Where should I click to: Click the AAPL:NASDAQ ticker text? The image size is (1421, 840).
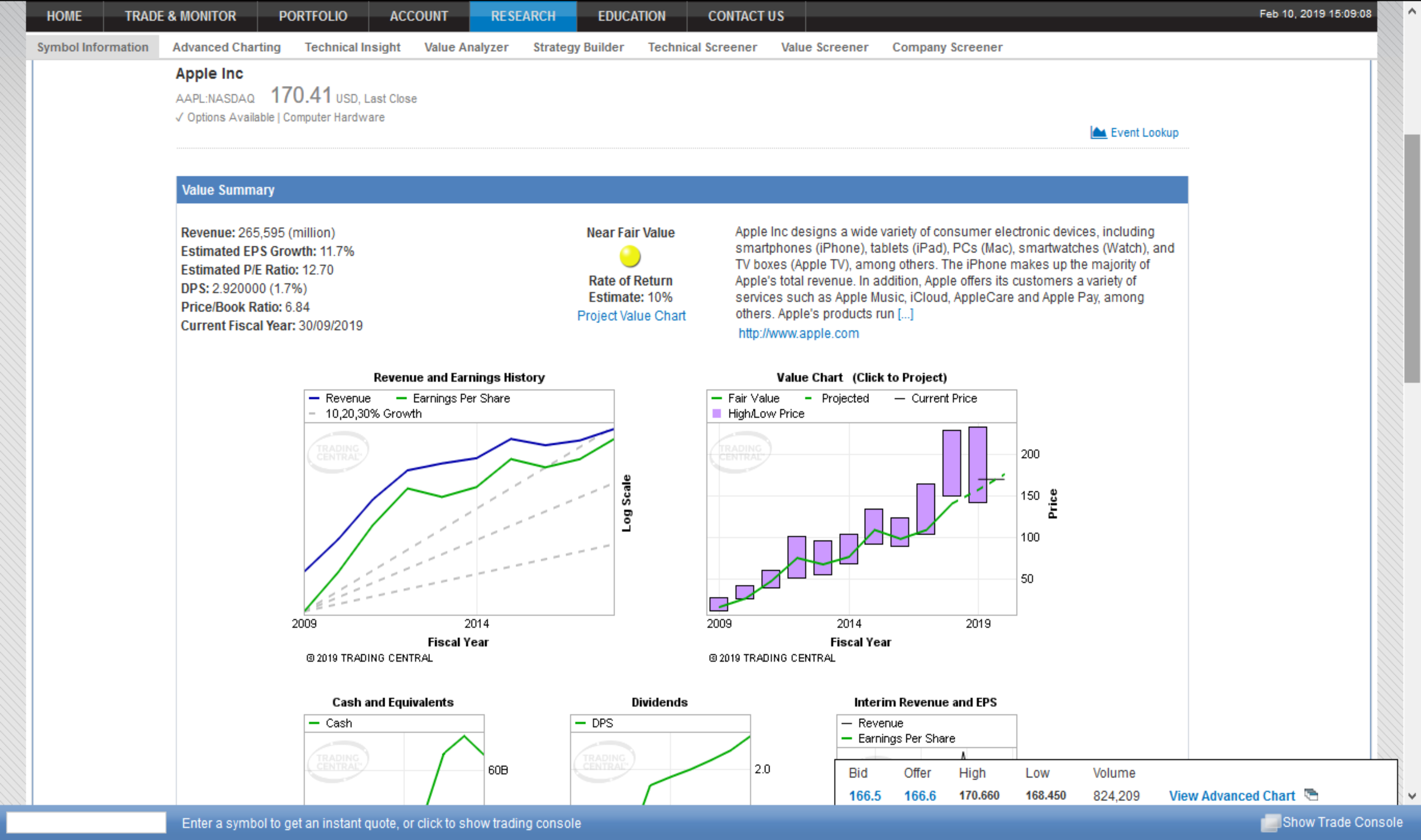pos(215,99)
